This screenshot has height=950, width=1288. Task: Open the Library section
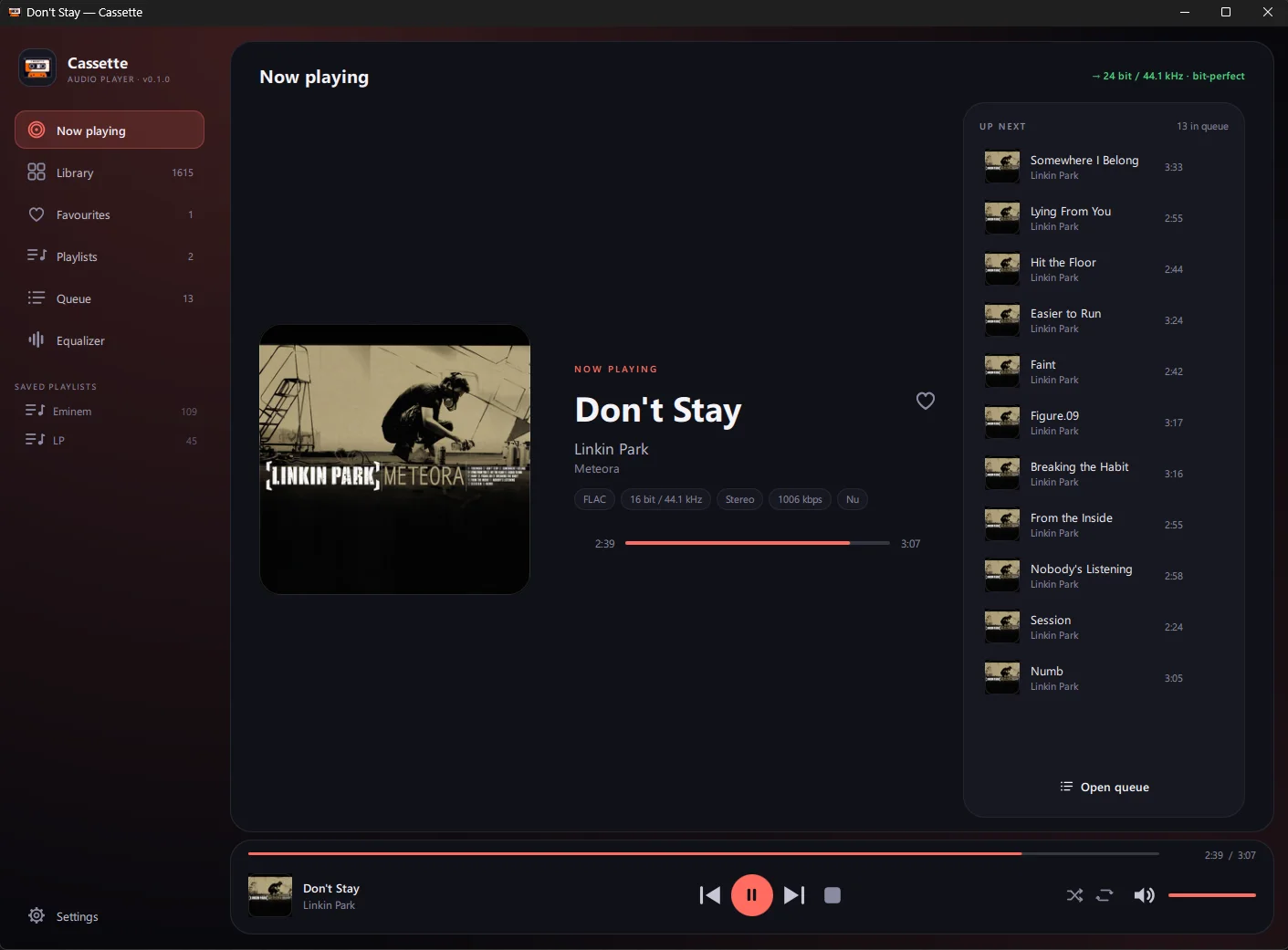pyautogui.click(x=110, y=172)
